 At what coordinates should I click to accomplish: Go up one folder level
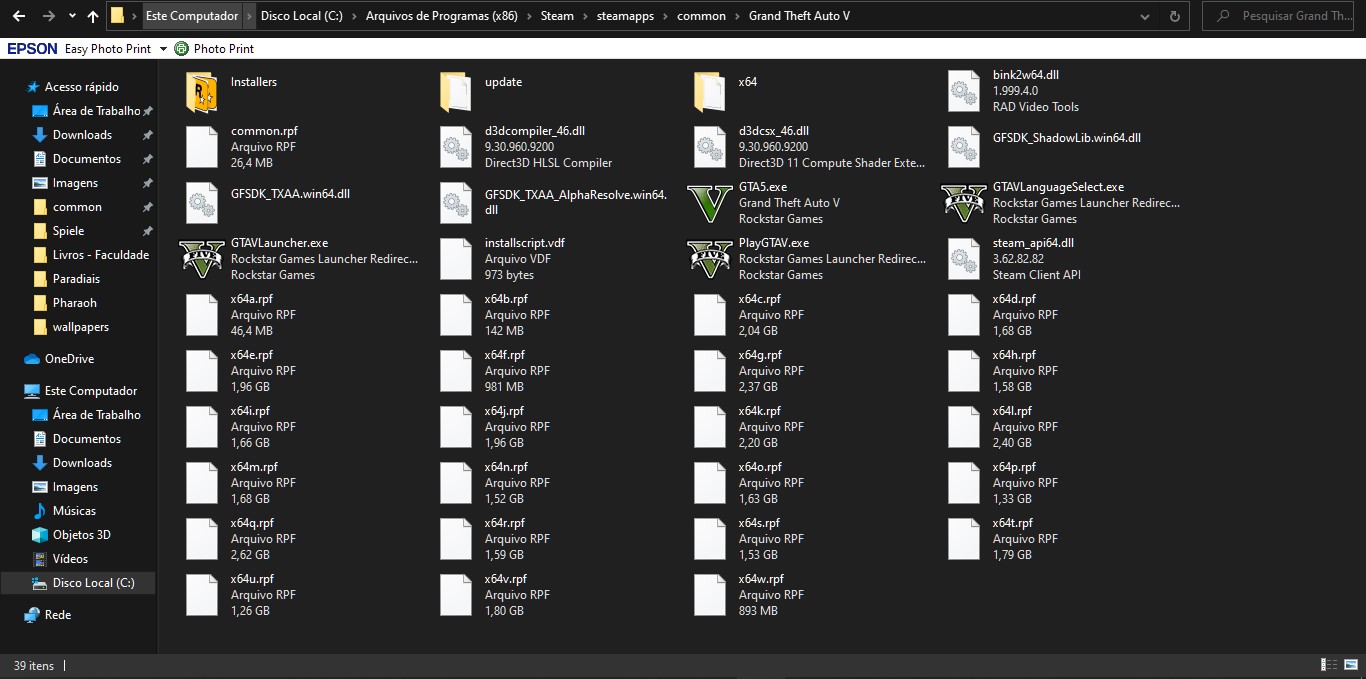[x=93, y=16]
